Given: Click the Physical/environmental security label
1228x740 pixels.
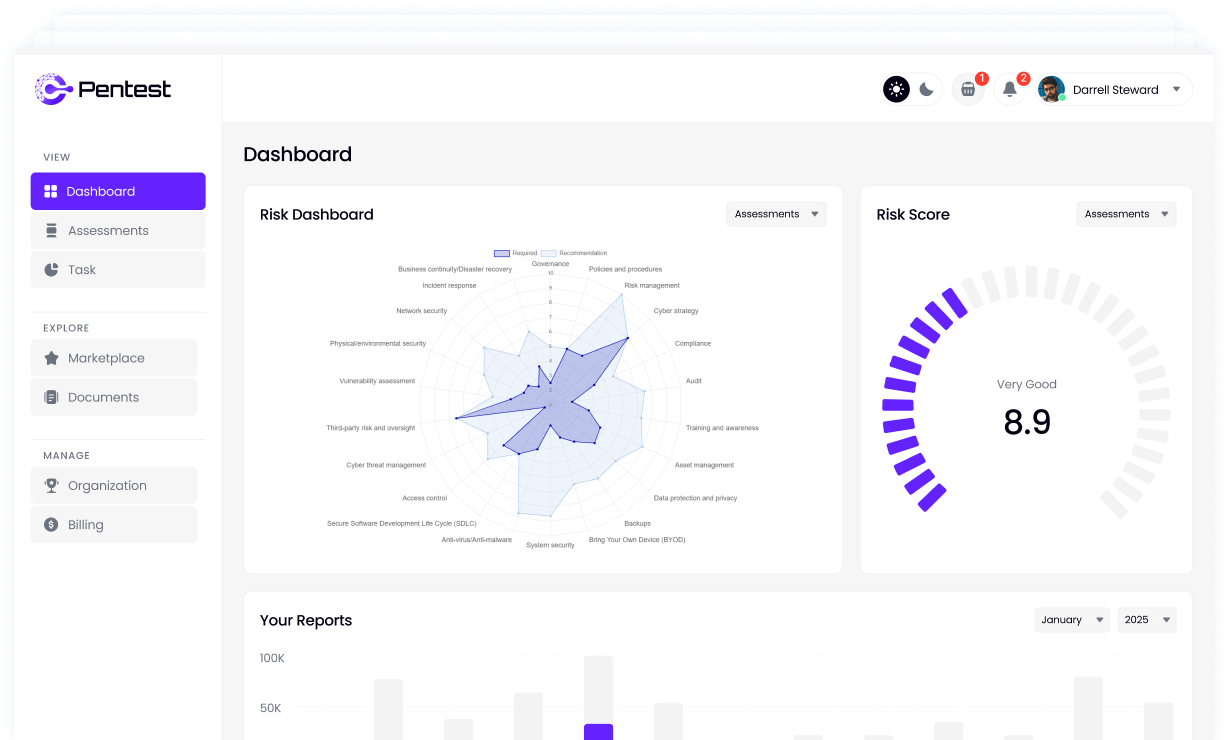Looking at the screenshot, I should pos(378,343).
